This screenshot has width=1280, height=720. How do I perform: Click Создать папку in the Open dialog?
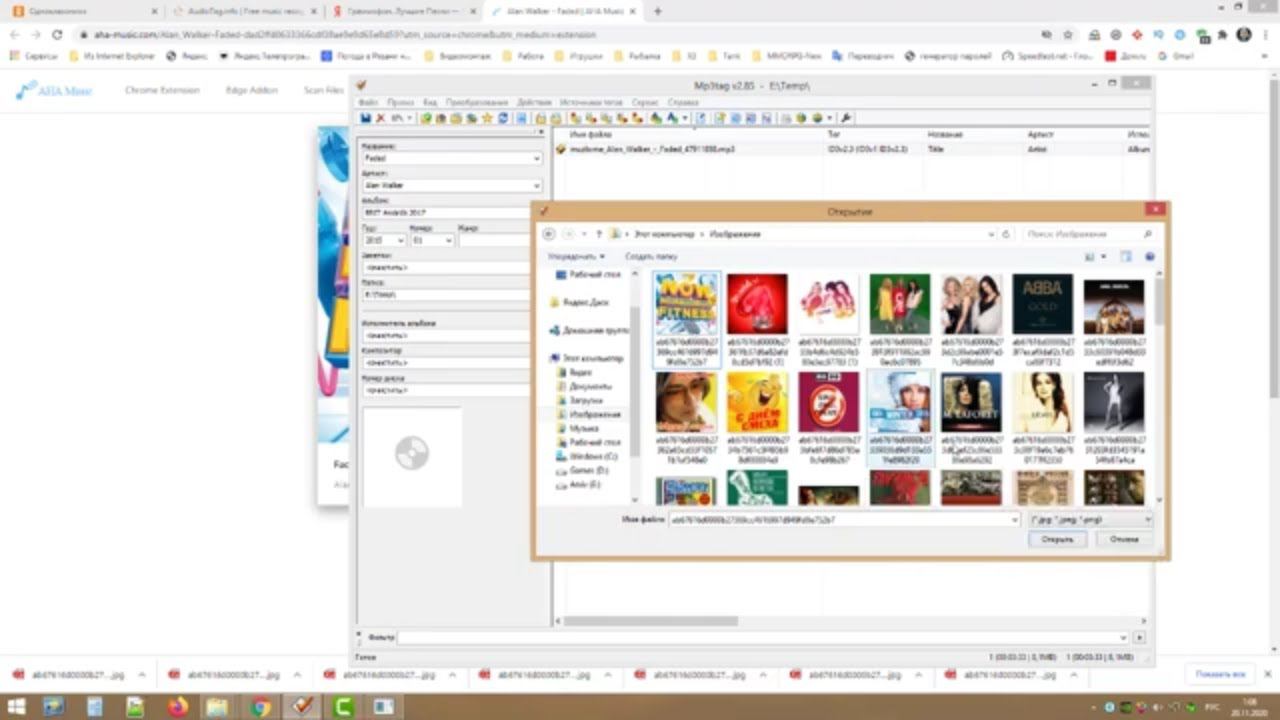point(651,257)
